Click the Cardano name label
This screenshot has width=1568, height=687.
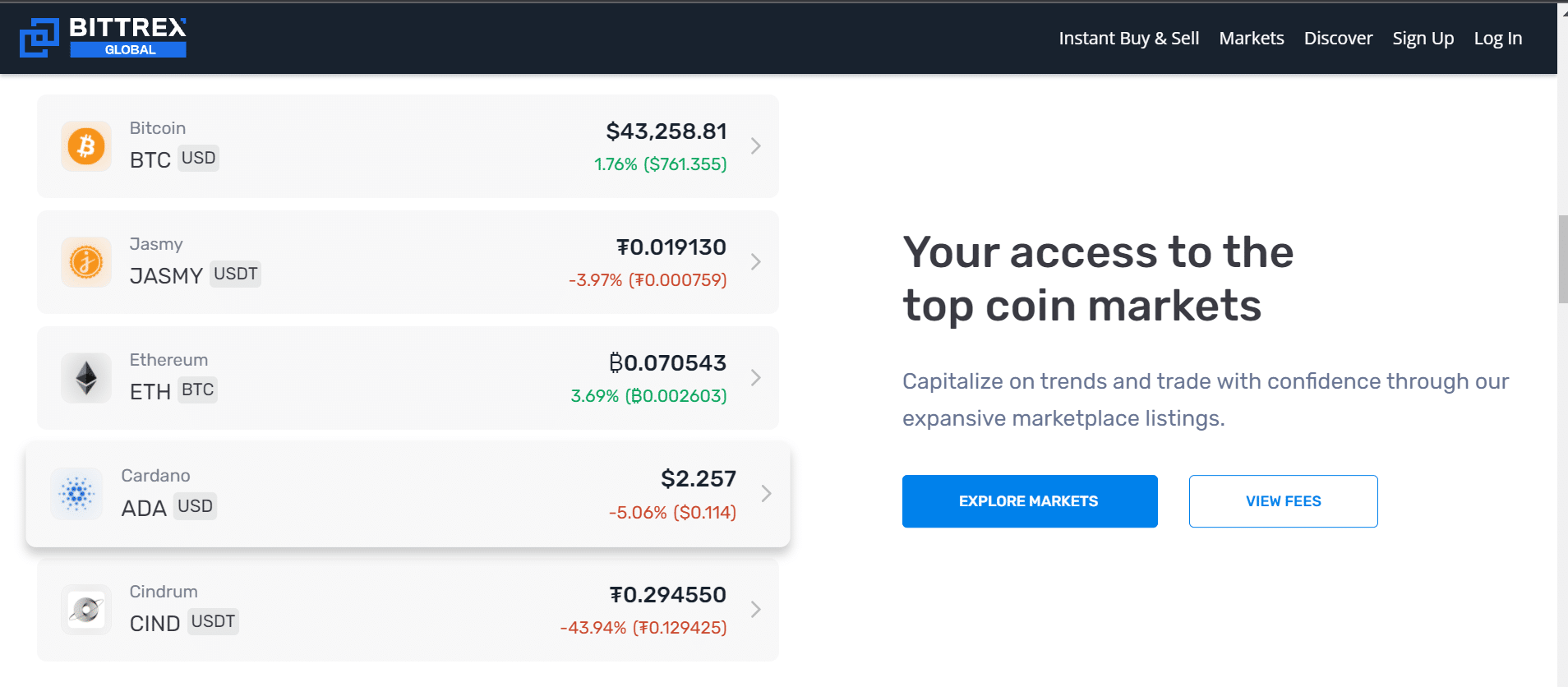pos(155,476)
